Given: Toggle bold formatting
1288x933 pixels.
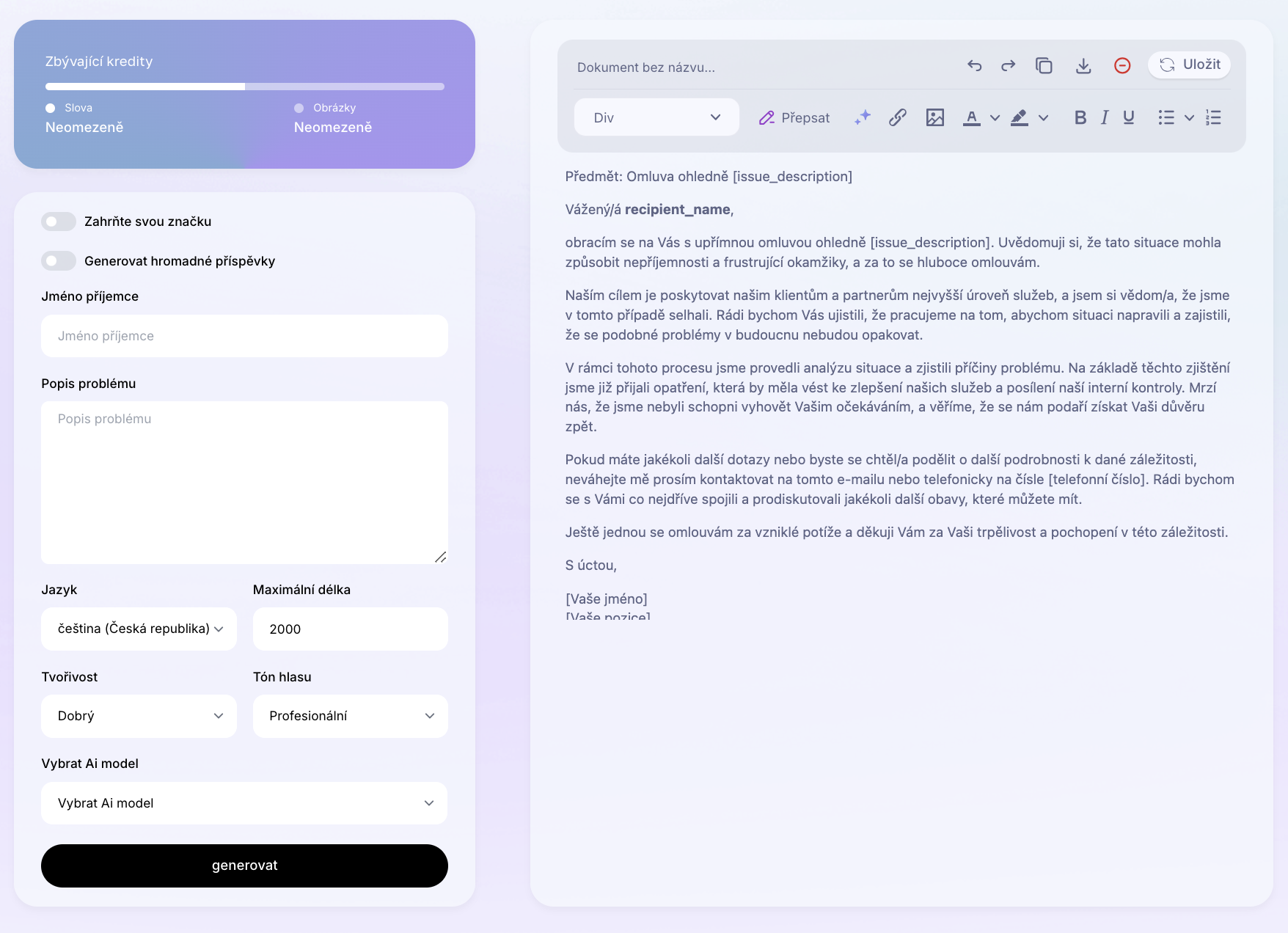Looking at the screenshot, I should pos(1080,117).
